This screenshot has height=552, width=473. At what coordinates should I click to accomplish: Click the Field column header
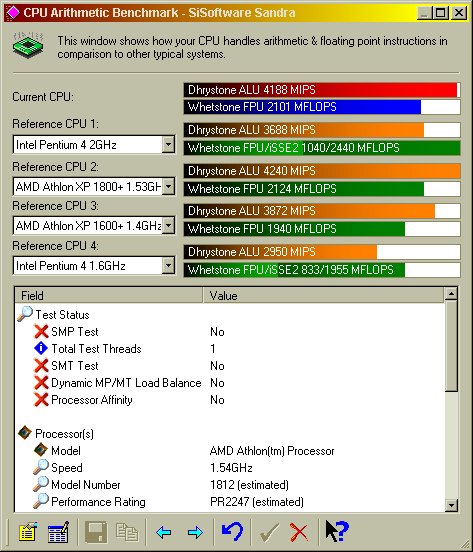coord(109,295)
